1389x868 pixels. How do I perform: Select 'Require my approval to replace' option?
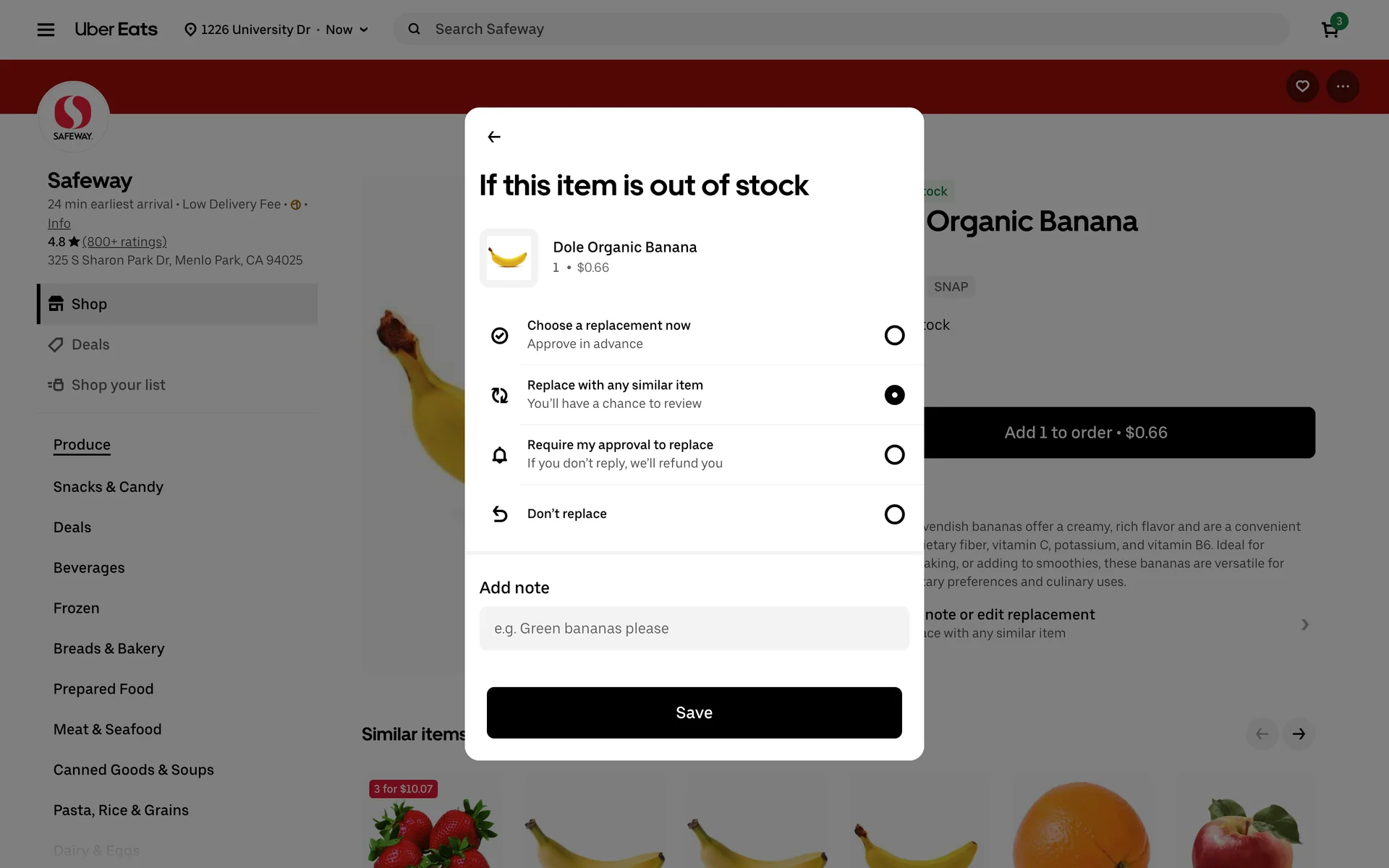click(x=894, y=454)
